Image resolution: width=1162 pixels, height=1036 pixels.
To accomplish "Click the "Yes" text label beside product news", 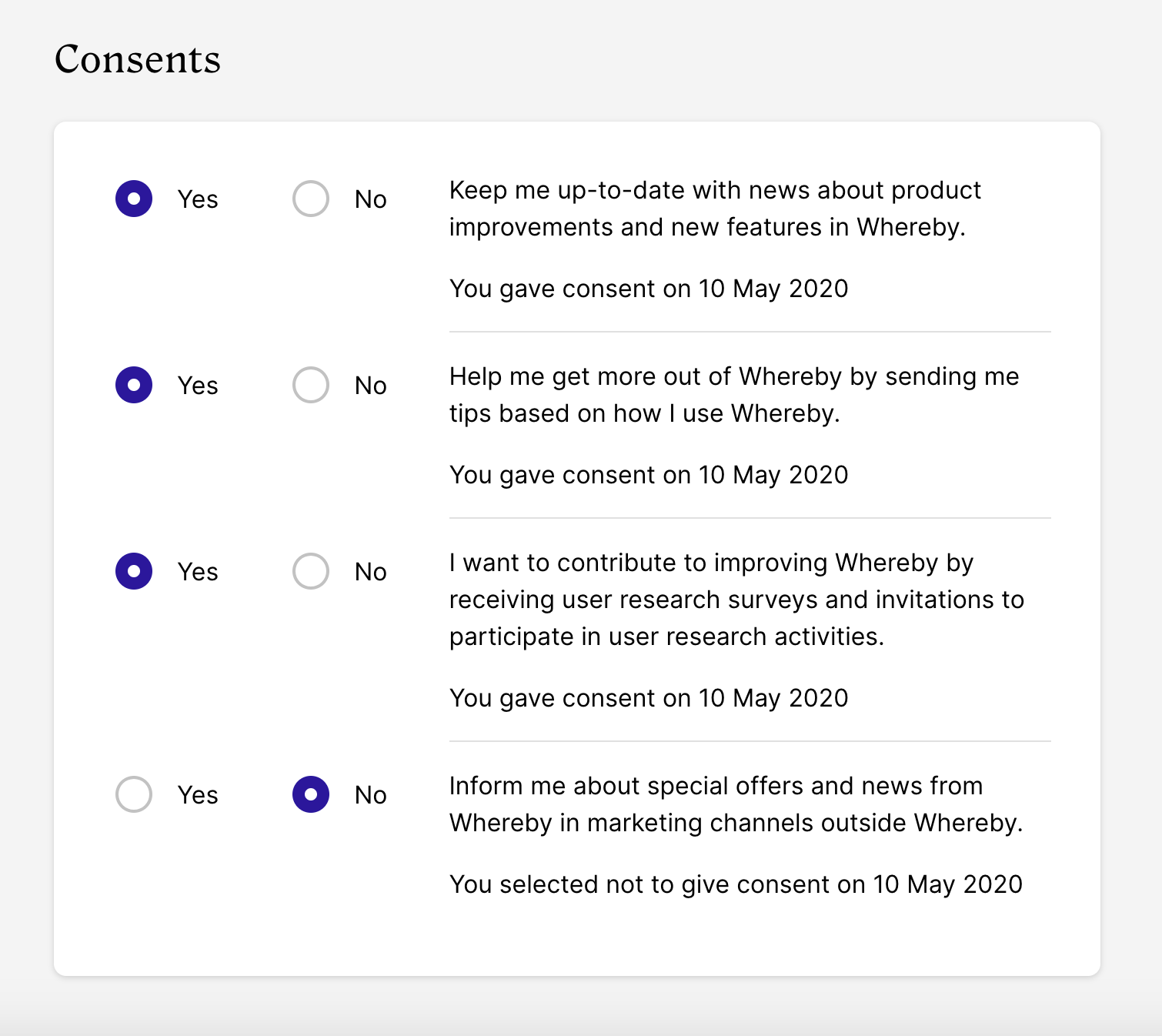I will click(198, 199).
